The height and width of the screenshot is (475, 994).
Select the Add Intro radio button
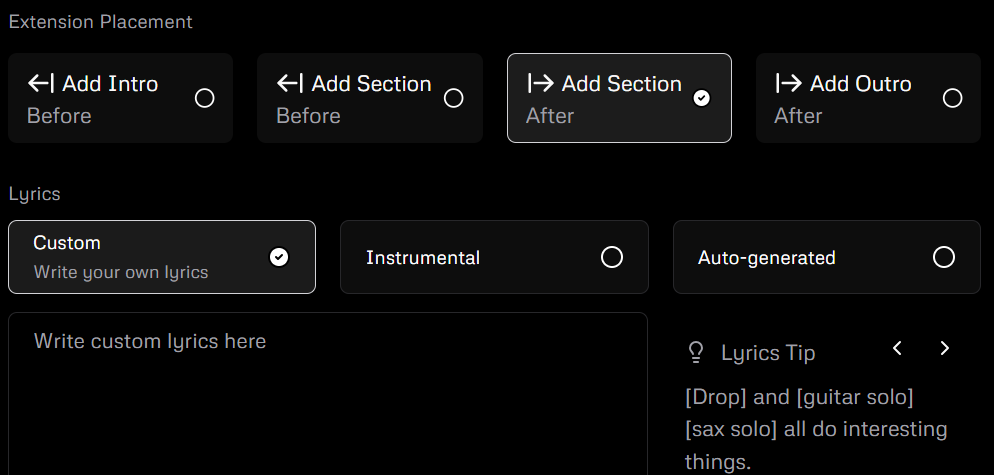click(204, 98)
